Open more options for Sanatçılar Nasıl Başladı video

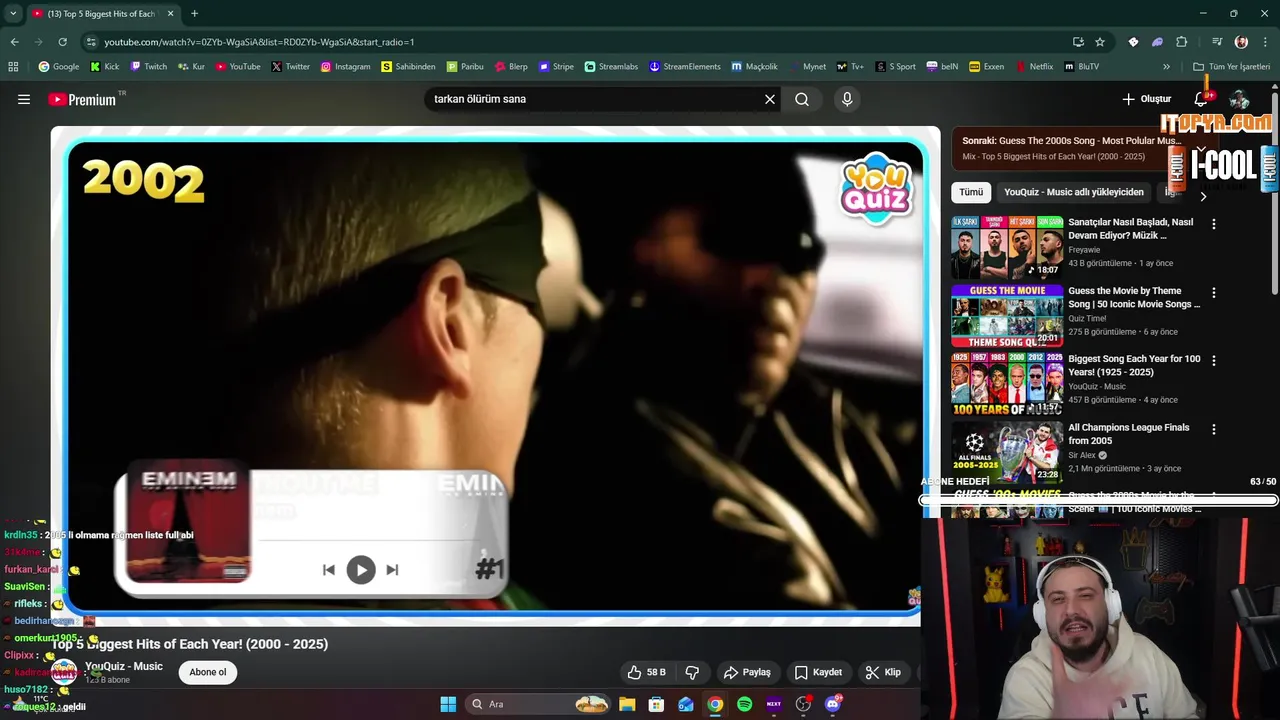click(1214, 224)
